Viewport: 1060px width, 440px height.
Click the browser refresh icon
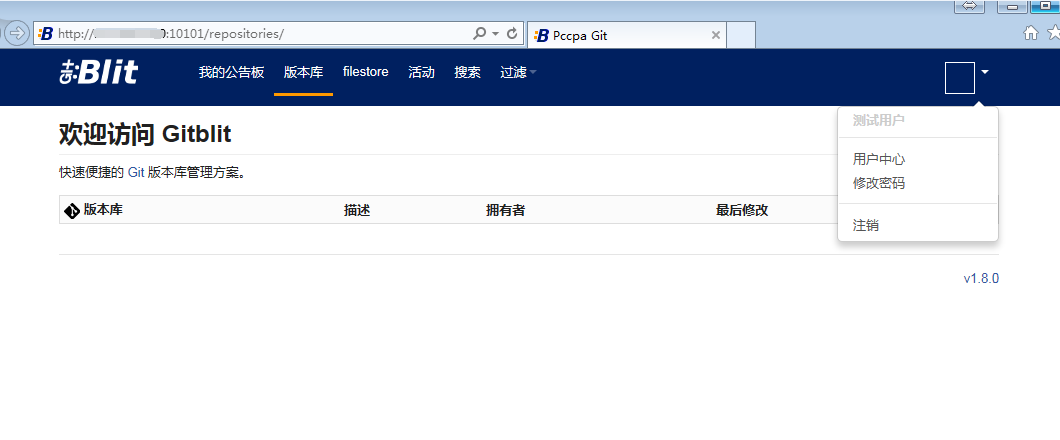(512, 33)
